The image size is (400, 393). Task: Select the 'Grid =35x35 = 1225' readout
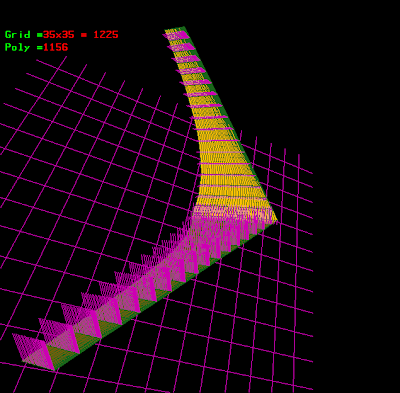[62, 35]
